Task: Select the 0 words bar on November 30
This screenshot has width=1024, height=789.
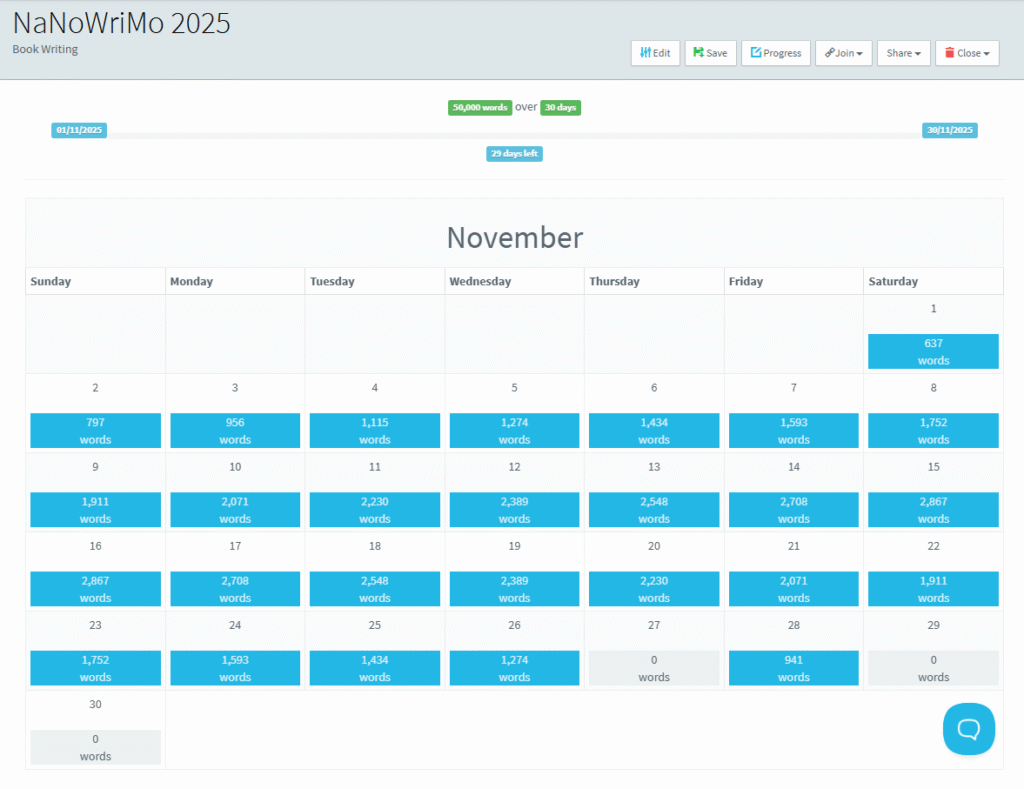Action: (x=95, y=747)
